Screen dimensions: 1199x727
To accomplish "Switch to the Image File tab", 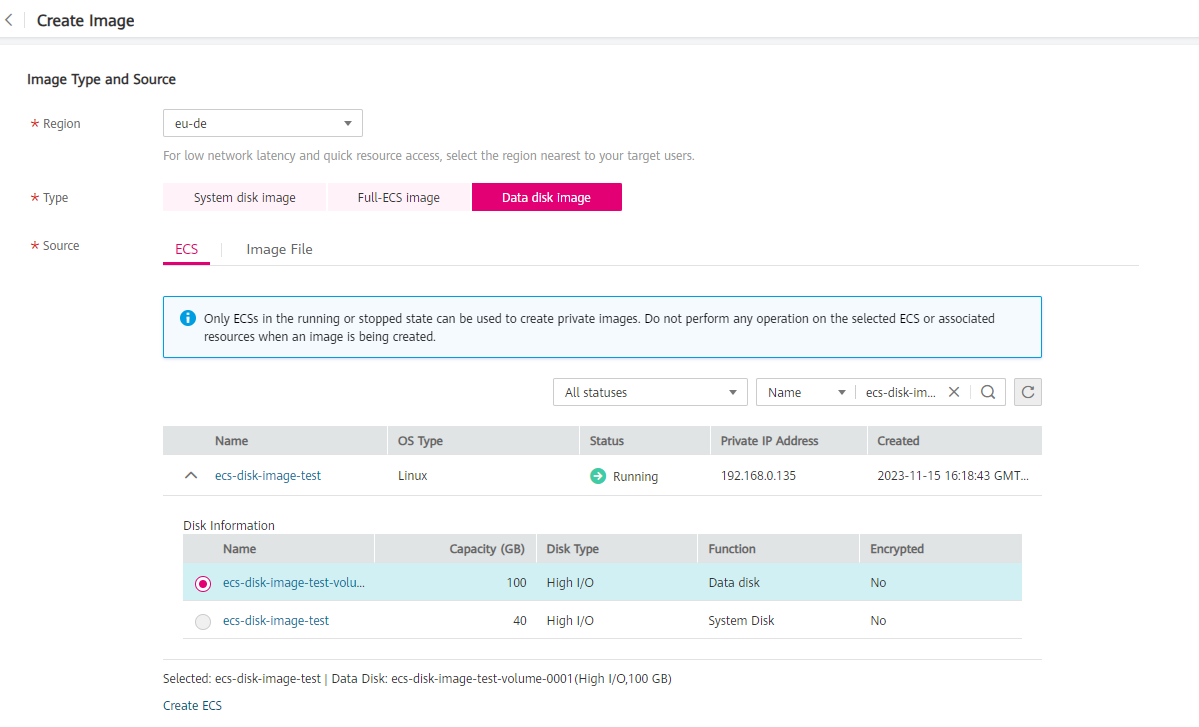I will pos(279,249).
